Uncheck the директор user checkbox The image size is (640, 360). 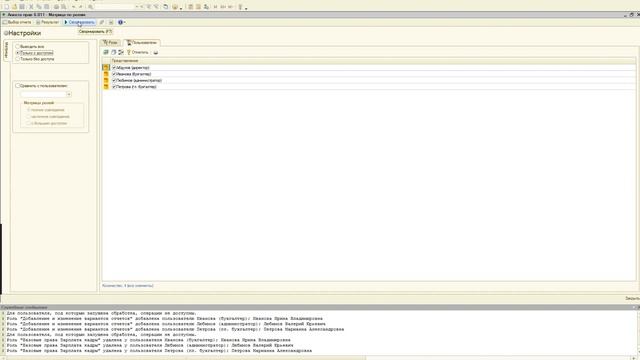pyautogui.click(x=114, y=68)
